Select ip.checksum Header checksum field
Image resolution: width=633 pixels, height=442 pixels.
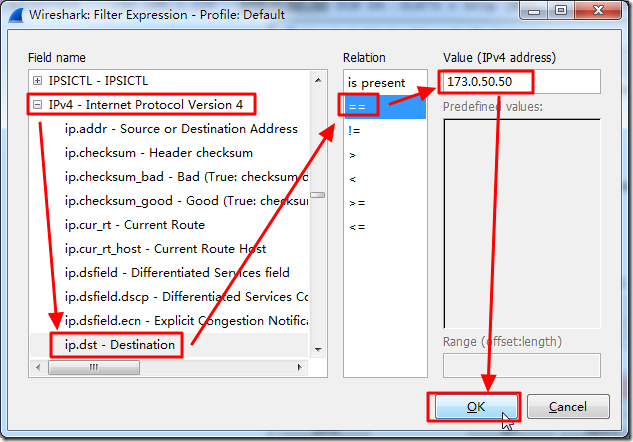coord(159,153)
